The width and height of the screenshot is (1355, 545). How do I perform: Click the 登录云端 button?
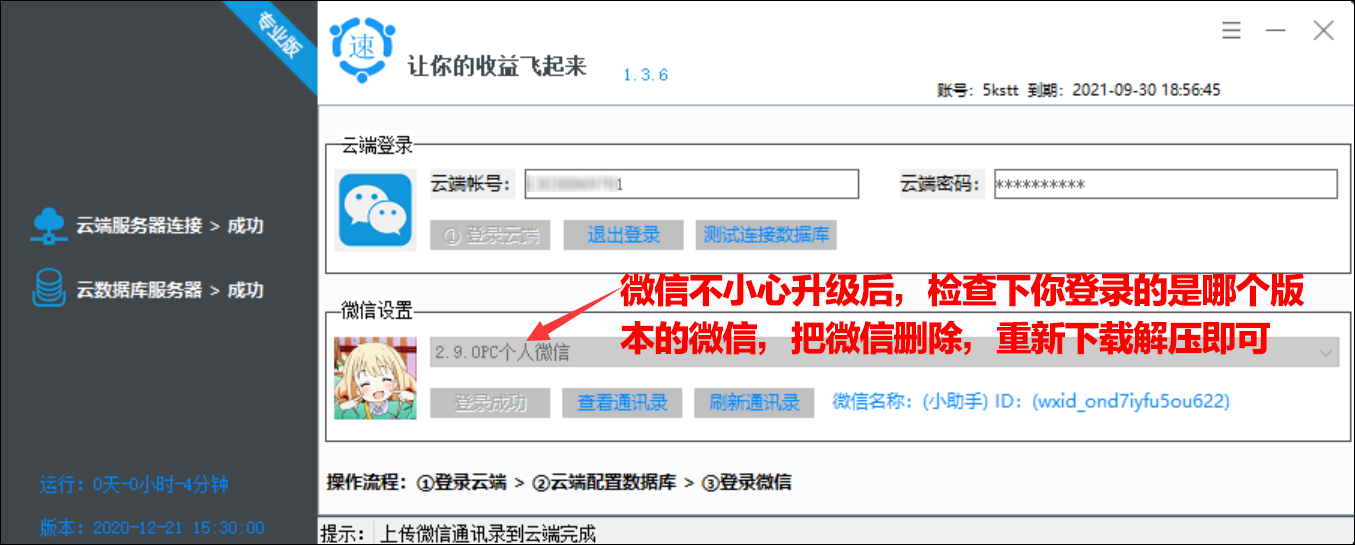491,235
